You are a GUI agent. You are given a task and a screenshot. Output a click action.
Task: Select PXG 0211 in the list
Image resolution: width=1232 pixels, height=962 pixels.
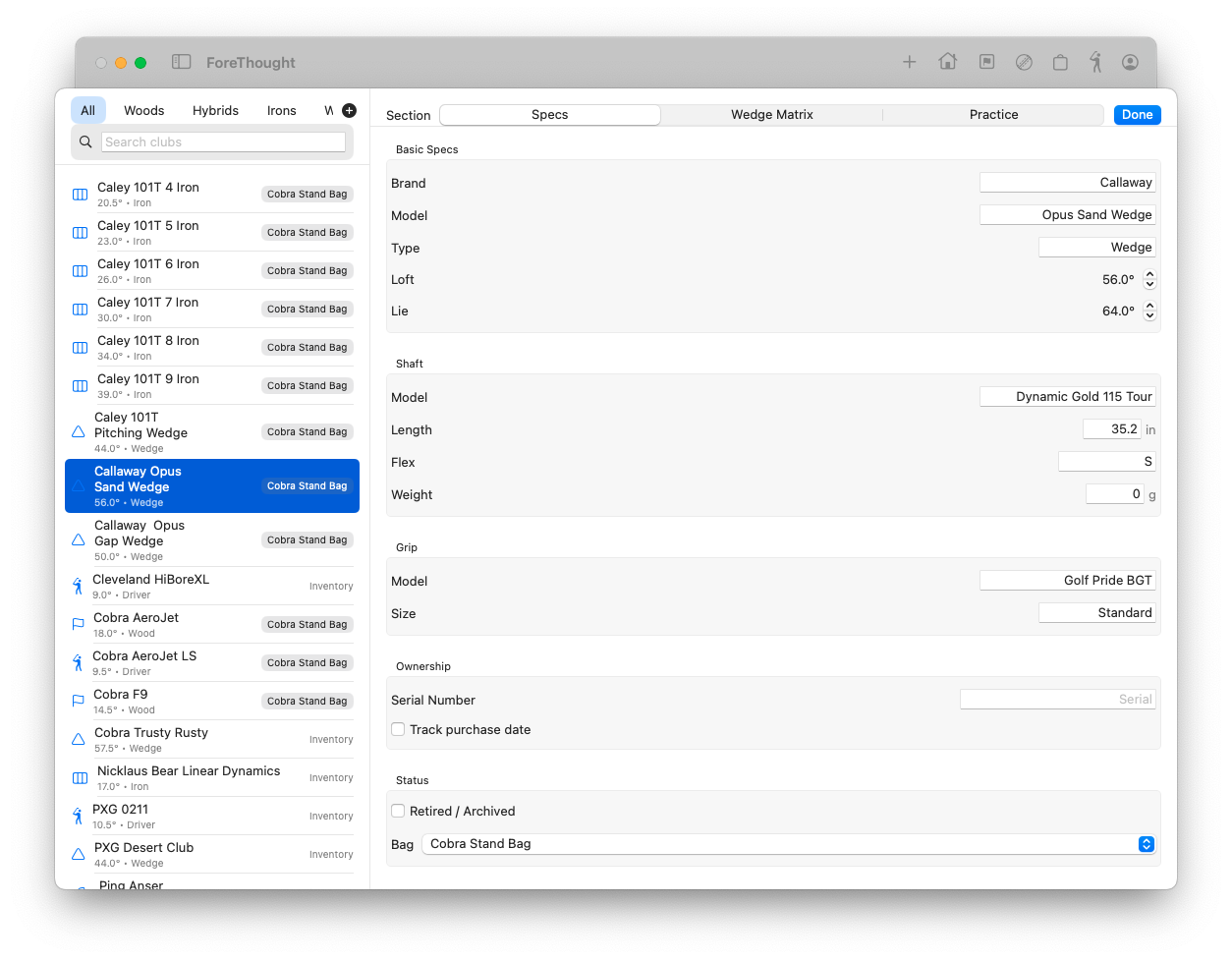click(212, 817)
